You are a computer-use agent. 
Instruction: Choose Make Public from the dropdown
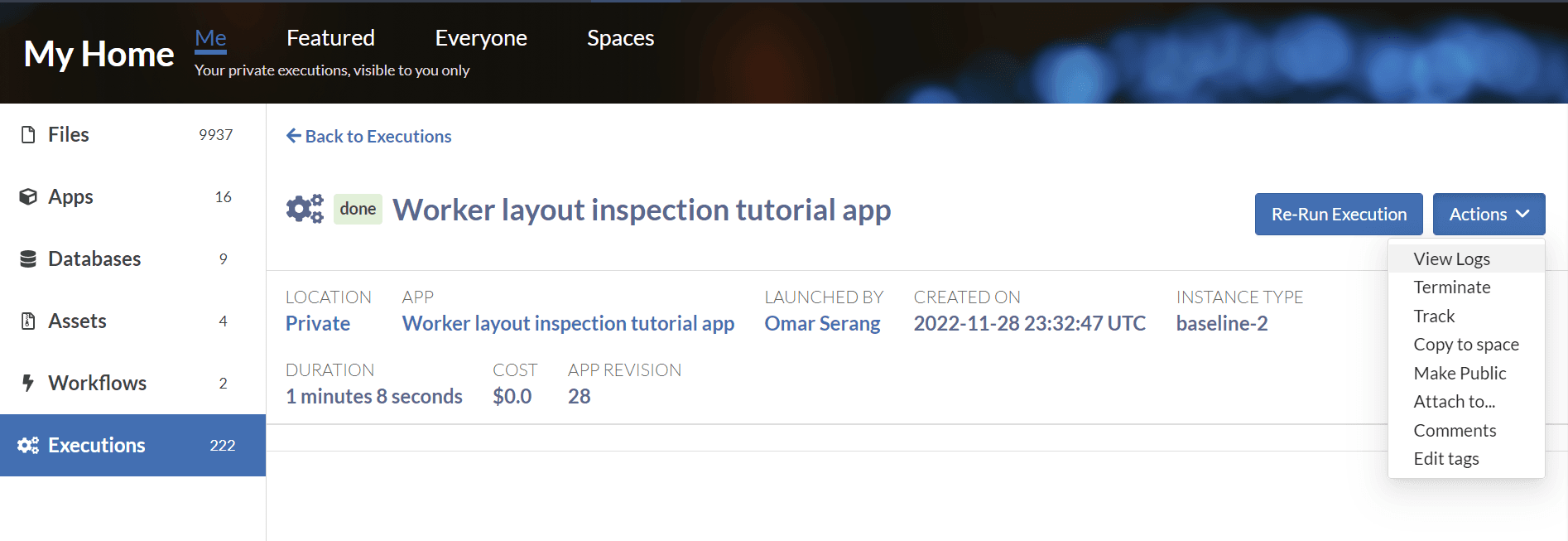tap(1460, 373)
